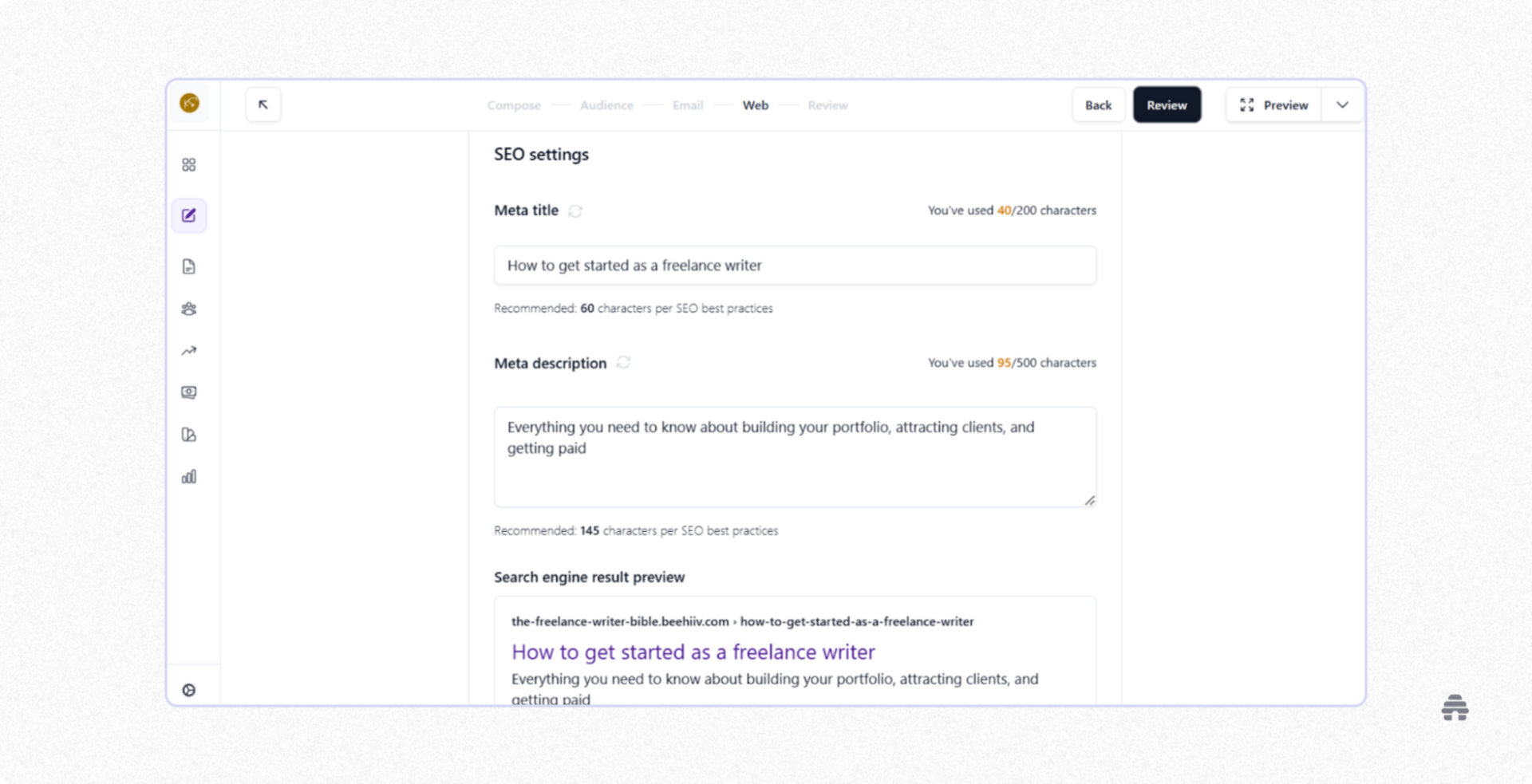Open the audience icon in sidebar
Viewport: 1532px width, 784px height.
click(189, 309)
